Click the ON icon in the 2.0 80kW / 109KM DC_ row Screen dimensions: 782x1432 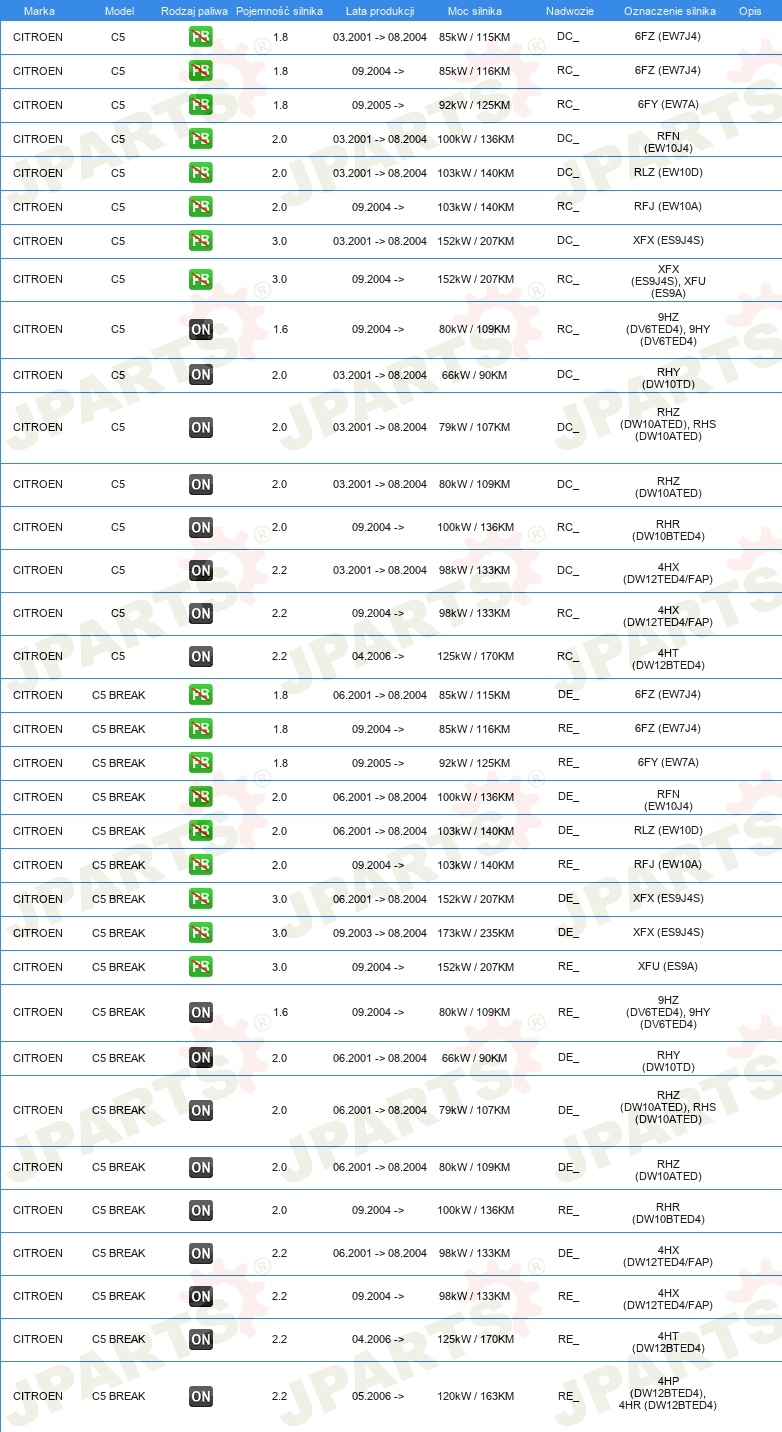click(x=200, y=484)
